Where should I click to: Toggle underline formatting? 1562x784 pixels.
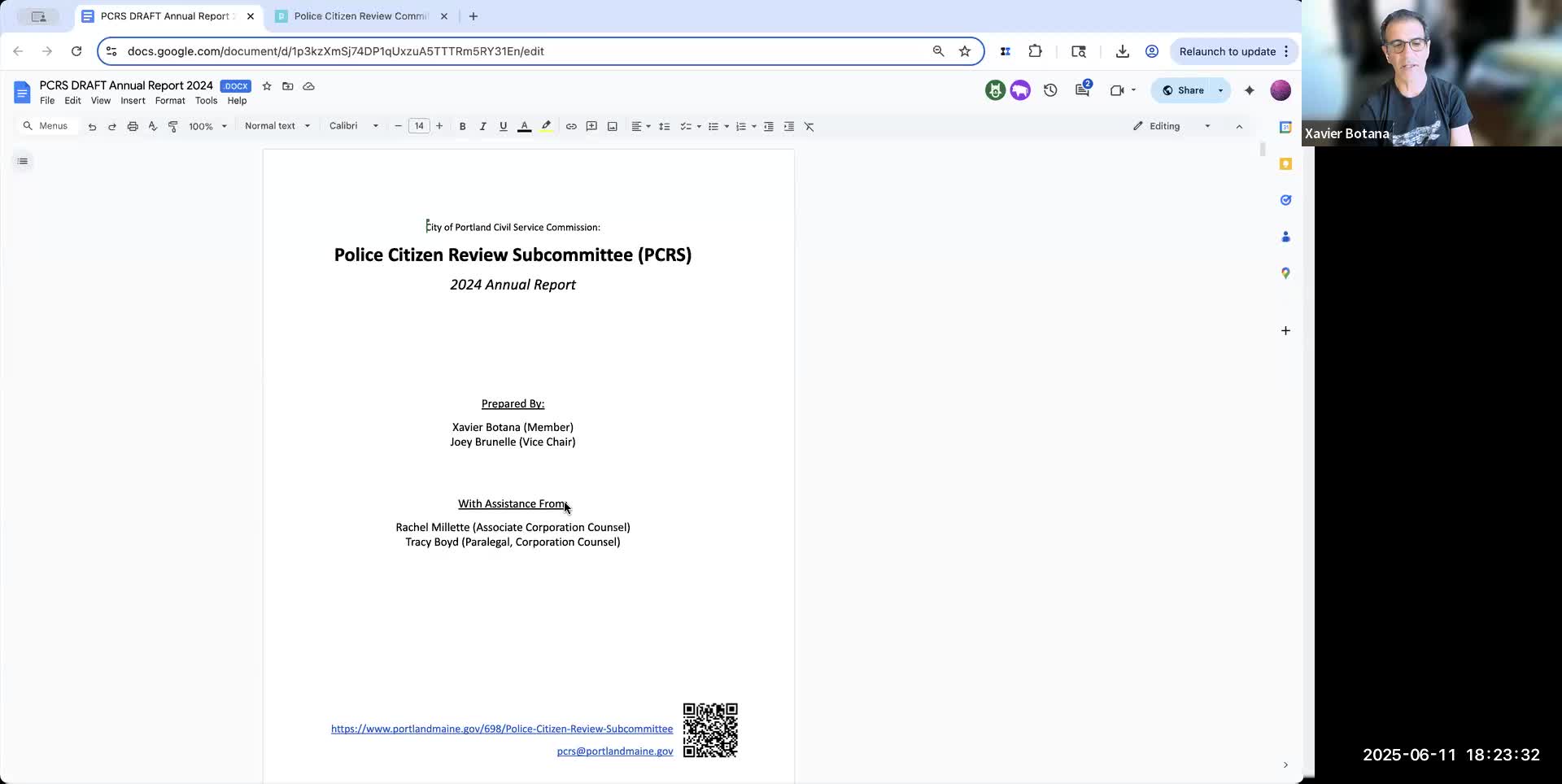tap(504, 126)
